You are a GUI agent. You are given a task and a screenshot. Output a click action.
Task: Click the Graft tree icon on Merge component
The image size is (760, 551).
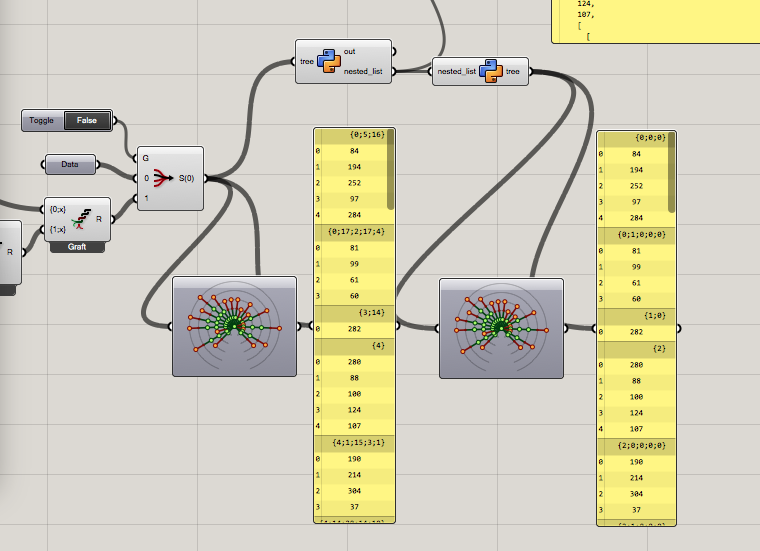pyautogui.click(x=80, y=219)
